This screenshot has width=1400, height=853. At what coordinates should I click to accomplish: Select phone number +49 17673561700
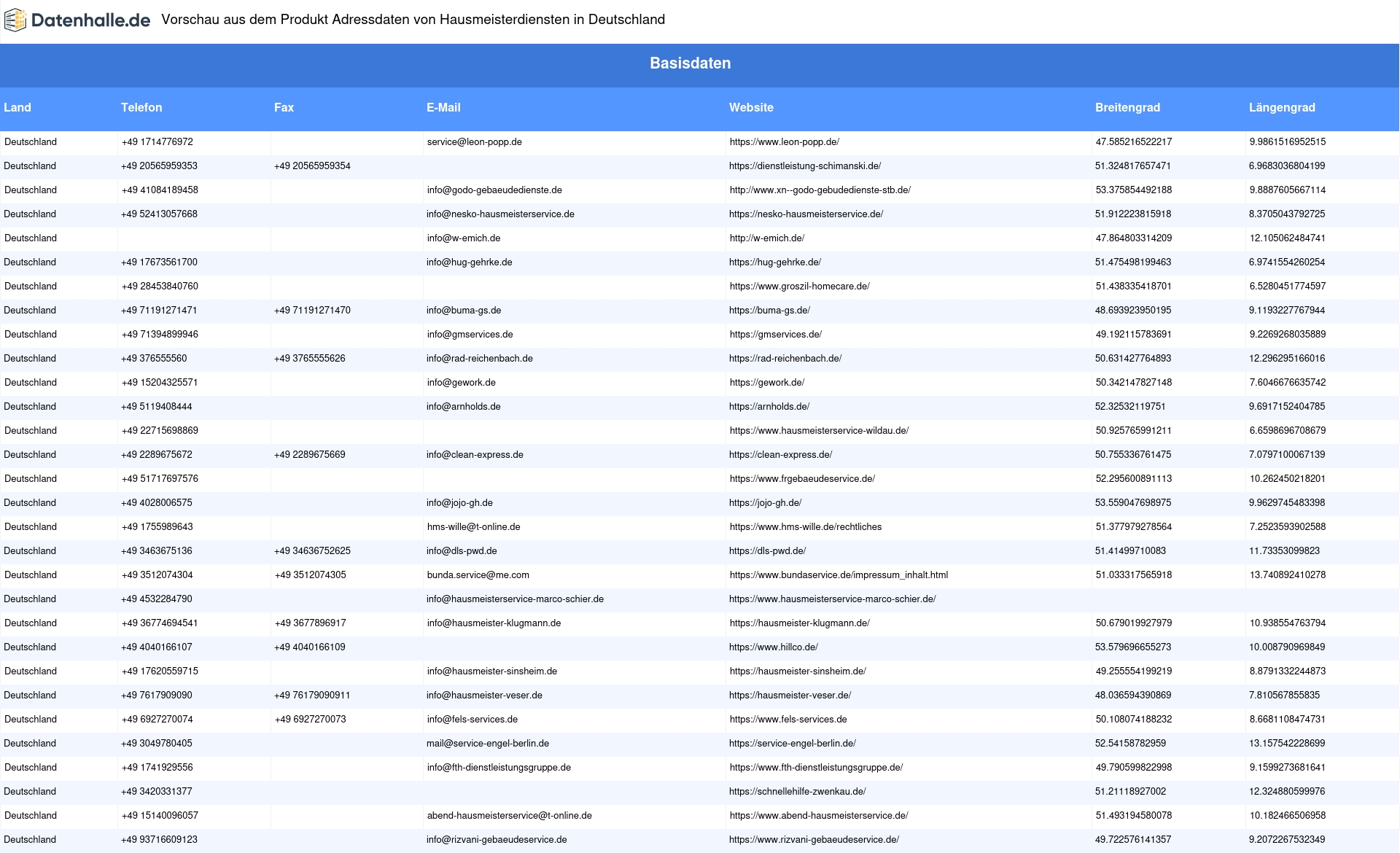click(159, 262)
